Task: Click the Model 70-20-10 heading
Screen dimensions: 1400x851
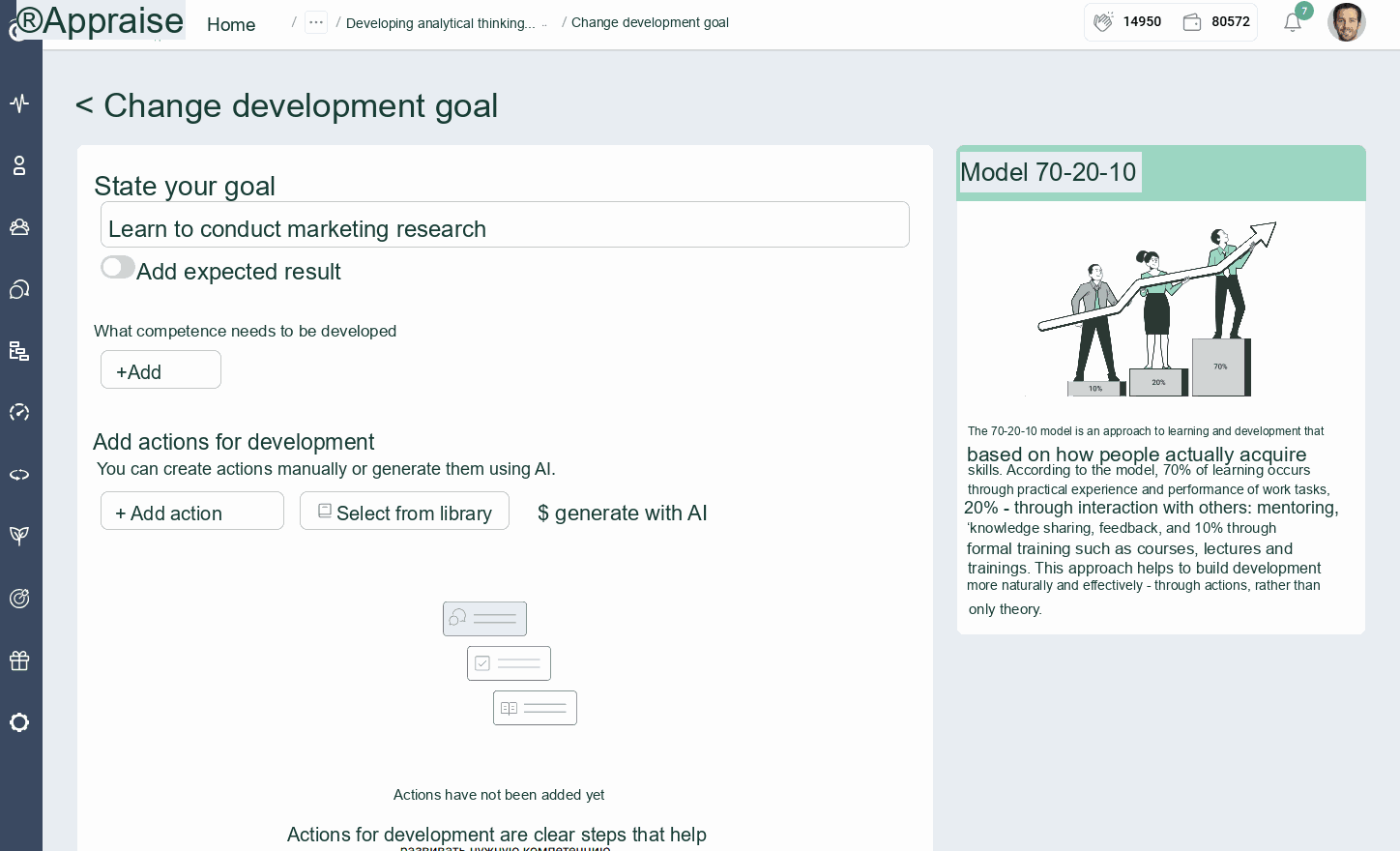Action: pyautogui.click(x=1049, y=172)
